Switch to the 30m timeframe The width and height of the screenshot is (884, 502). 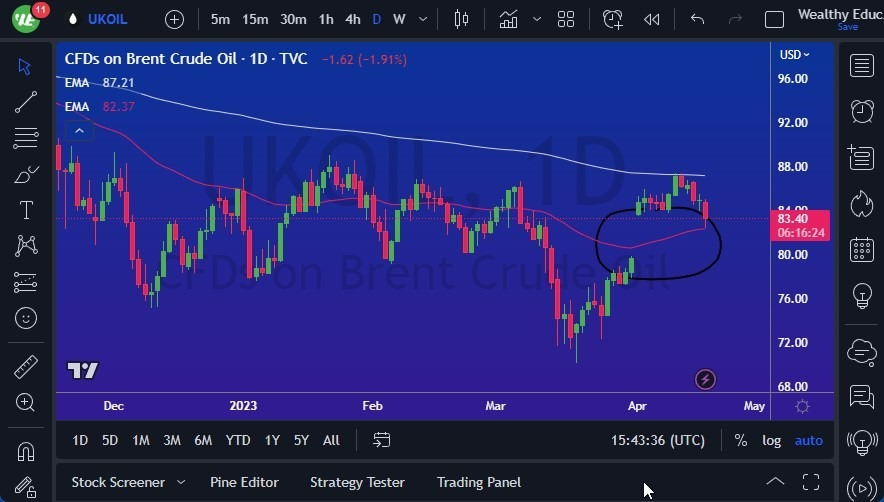[293, 20]
